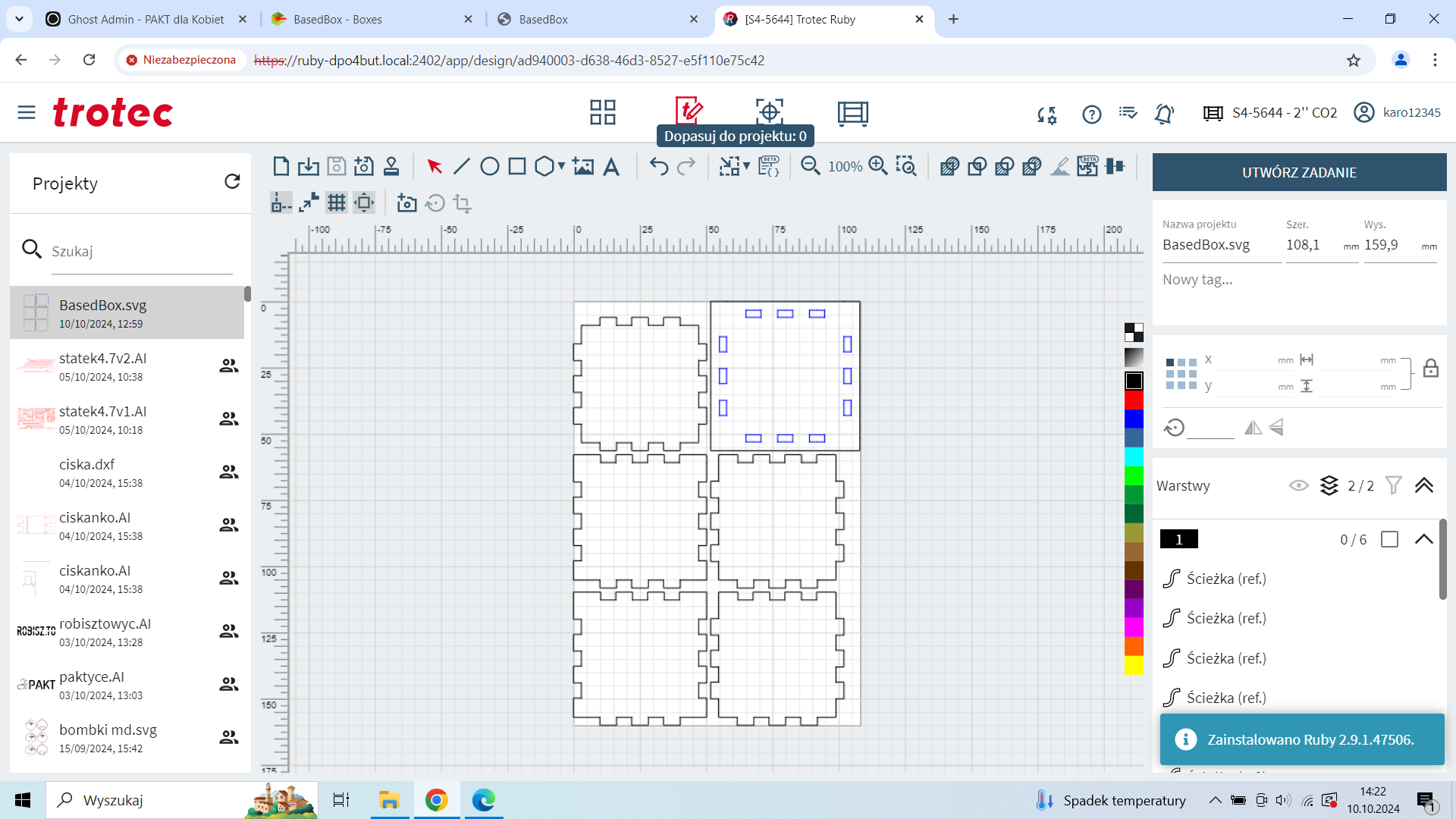This screenshot has height=819, width=1456.
Task: Click the trotec logo
Action: [113, 113]
